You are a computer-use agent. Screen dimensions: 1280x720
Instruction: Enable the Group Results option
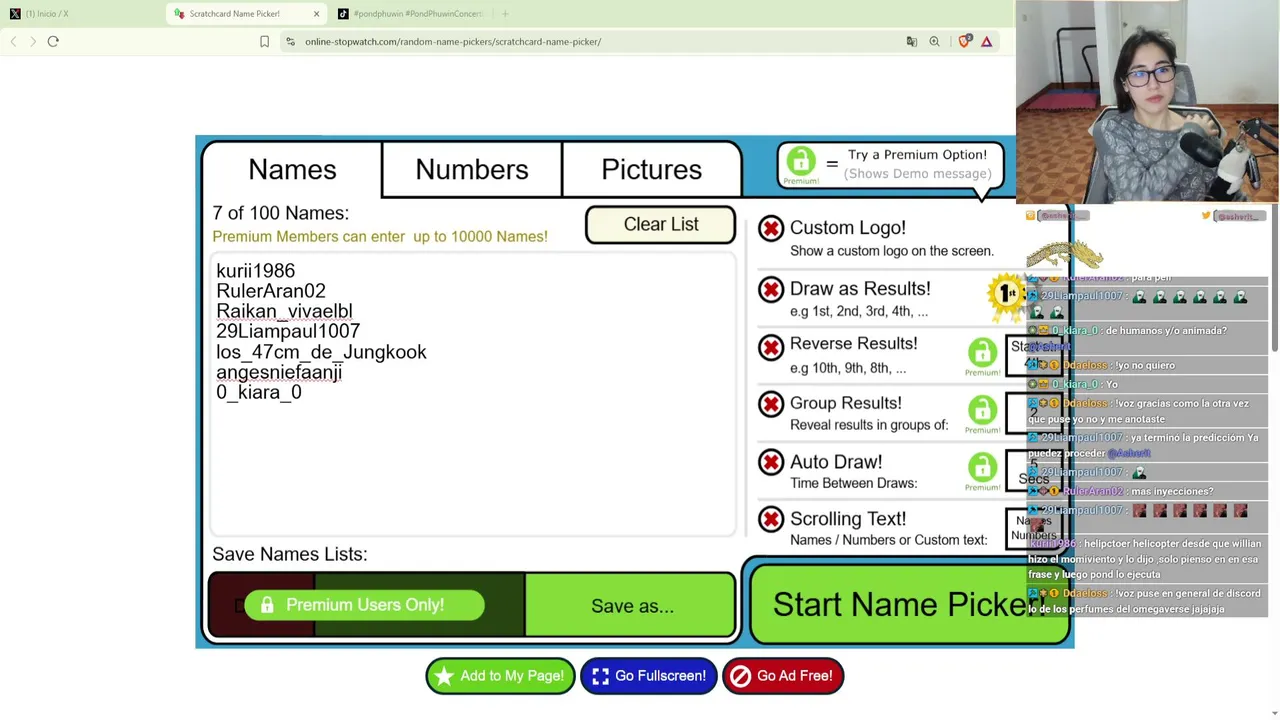(x=771, y=404)
